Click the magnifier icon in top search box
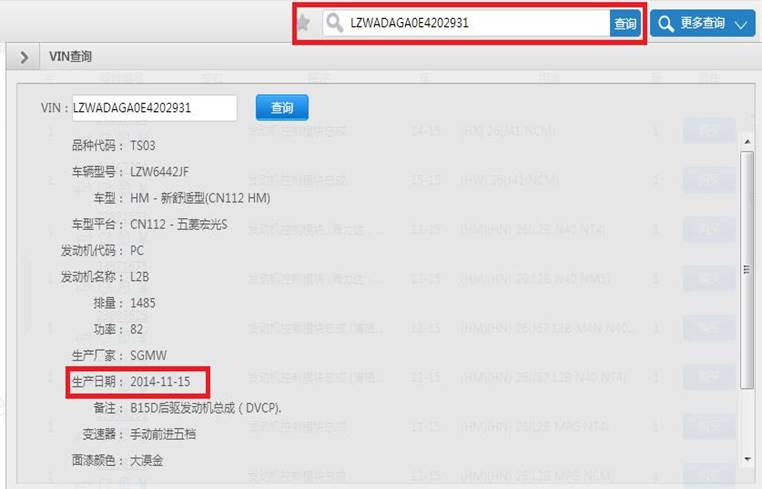This screenshot has height=489, width=762. coord(335,23)
